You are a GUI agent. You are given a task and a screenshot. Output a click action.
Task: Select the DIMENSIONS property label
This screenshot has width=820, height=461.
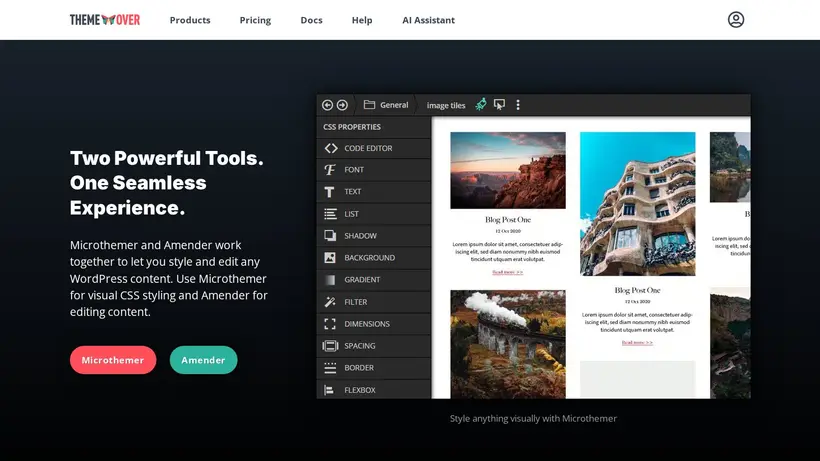click(367, 324)
